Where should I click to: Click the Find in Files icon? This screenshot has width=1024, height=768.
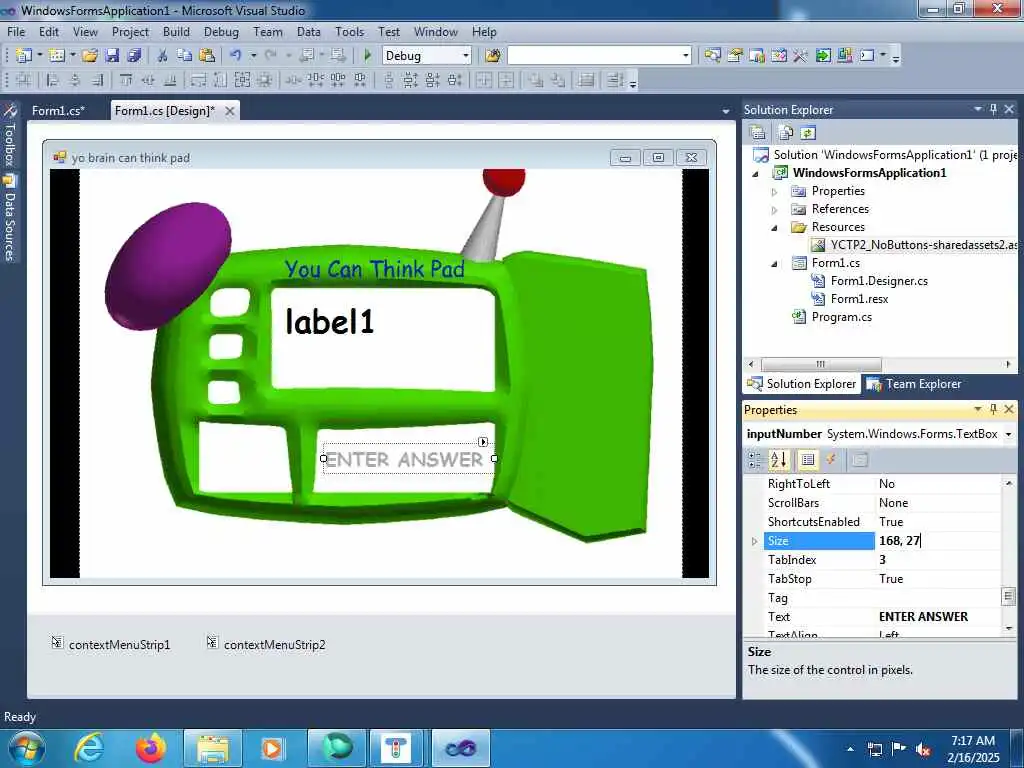coord(493,56)
